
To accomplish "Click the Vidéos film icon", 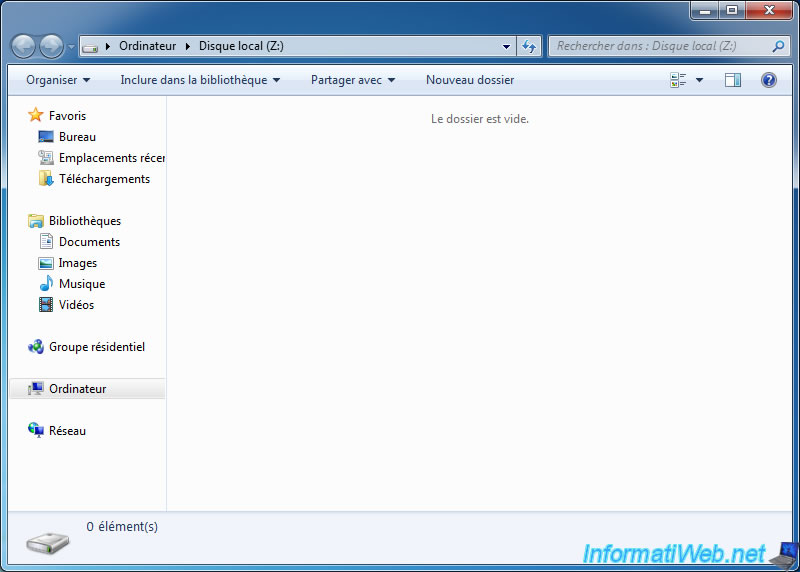I will pyautogui.click(x=46, y=305).
